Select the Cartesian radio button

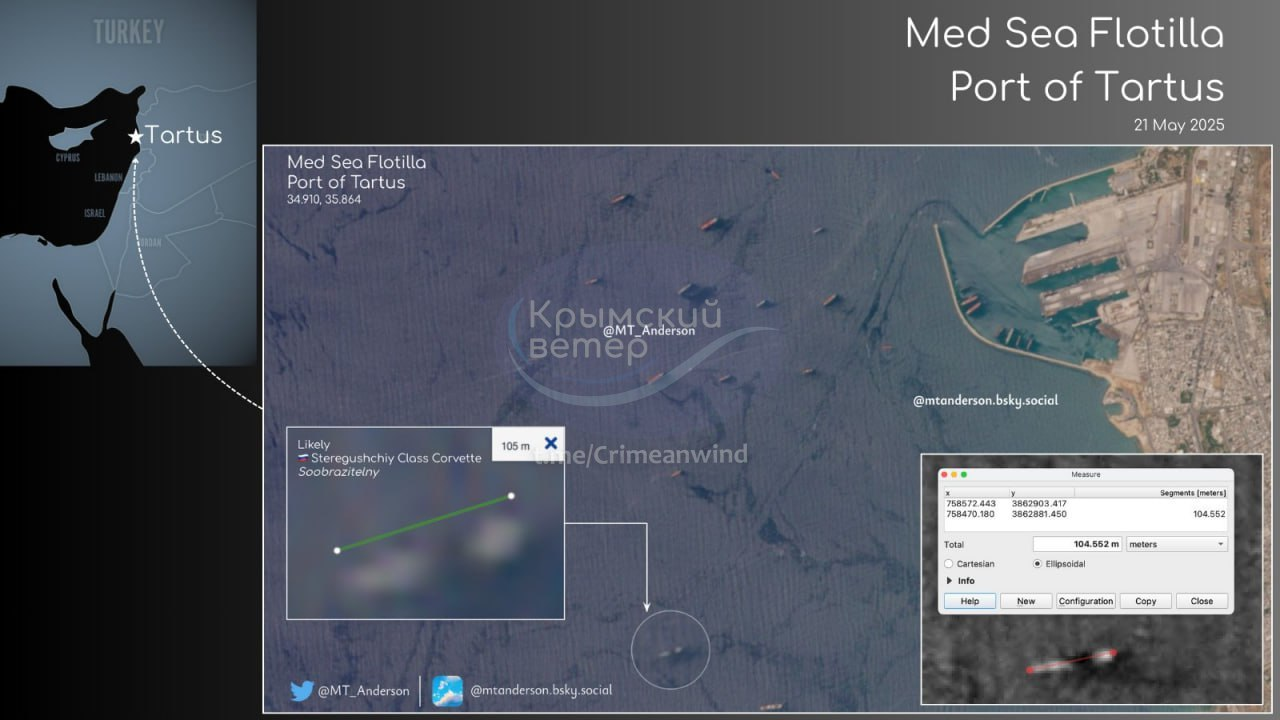949,564
